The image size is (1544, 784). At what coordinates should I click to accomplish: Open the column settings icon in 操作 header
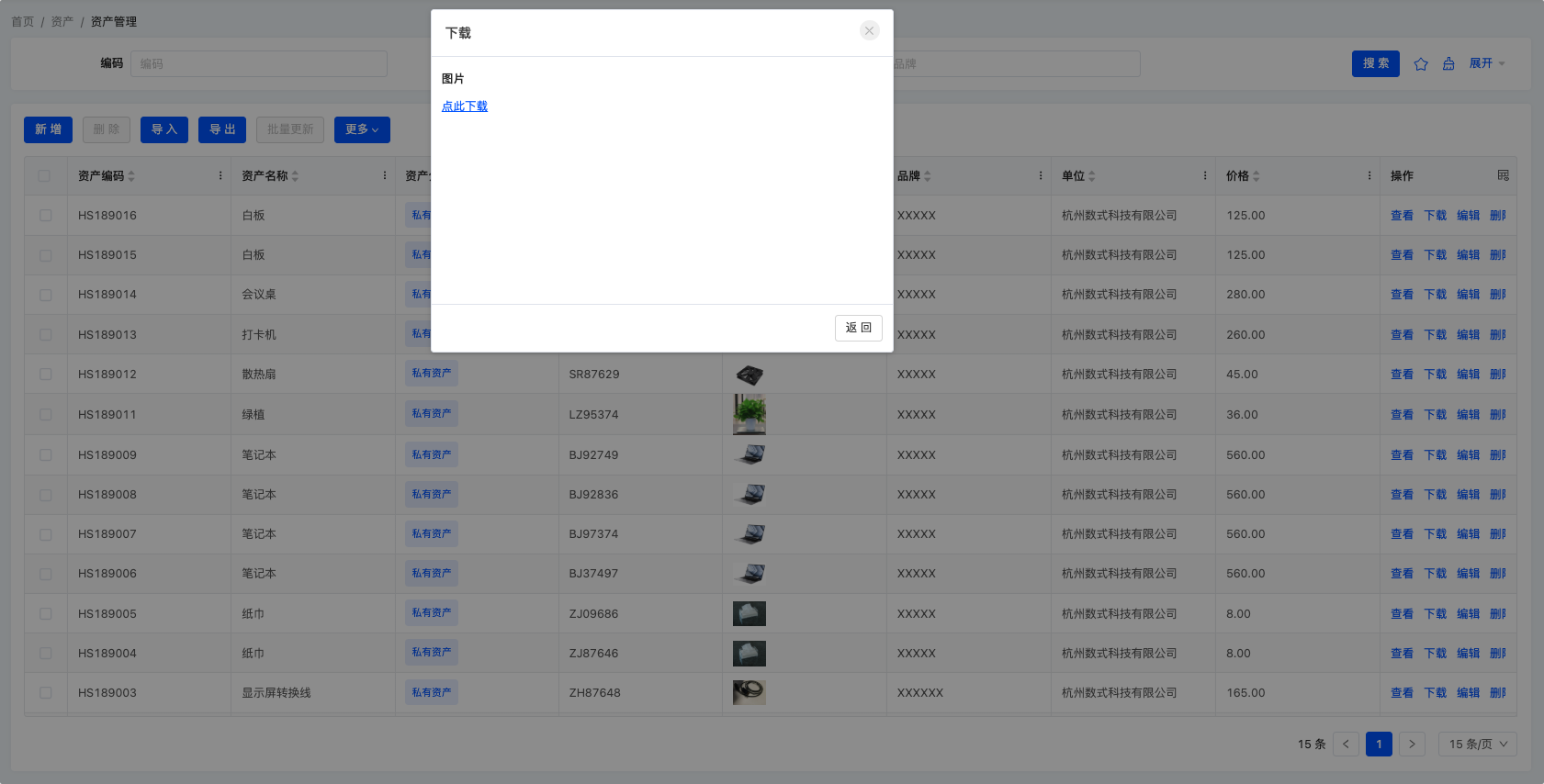1503,175
